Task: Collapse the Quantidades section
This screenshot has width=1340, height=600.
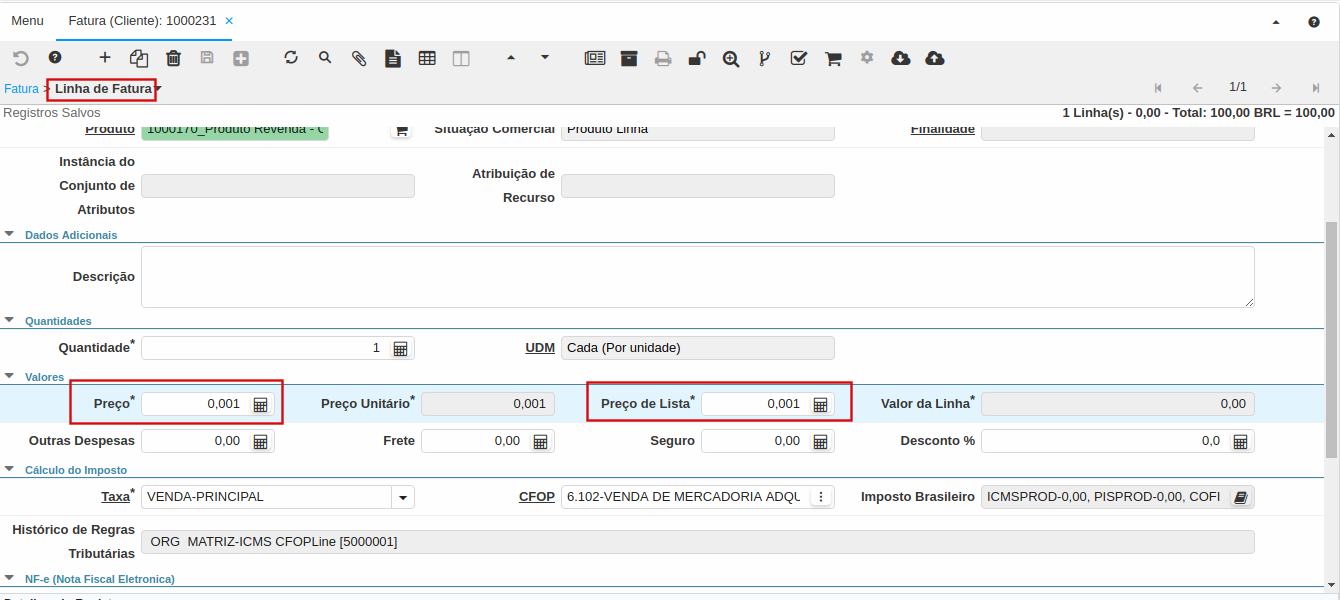Action: [10, 321]
